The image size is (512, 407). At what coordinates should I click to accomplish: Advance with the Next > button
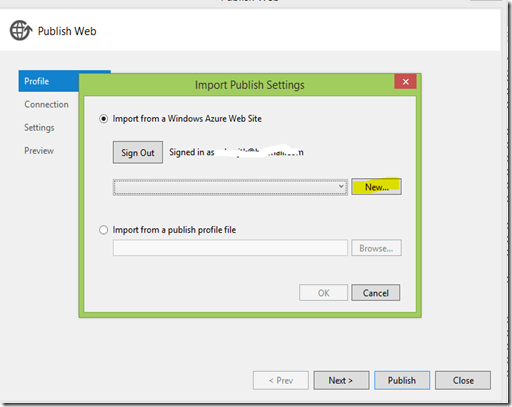[341, 380]
